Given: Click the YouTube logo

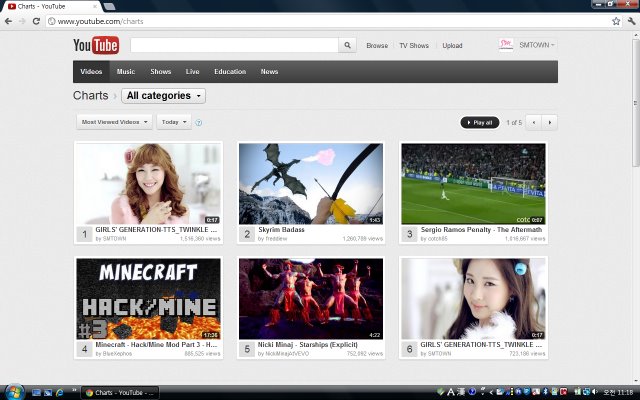Looking at the screenshot, I should click(96, 45).
